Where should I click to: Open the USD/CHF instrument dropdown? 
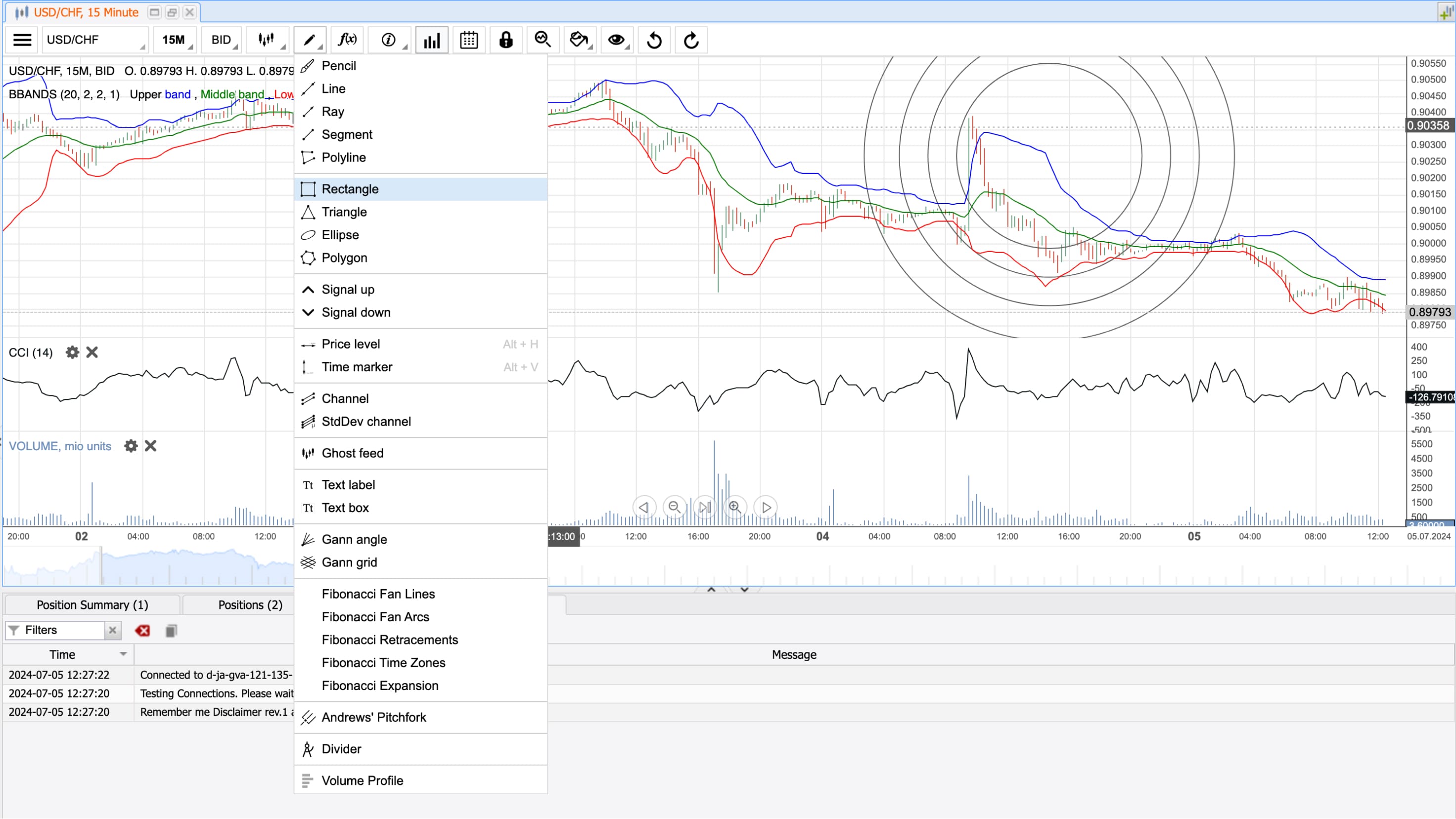[95, 40]
